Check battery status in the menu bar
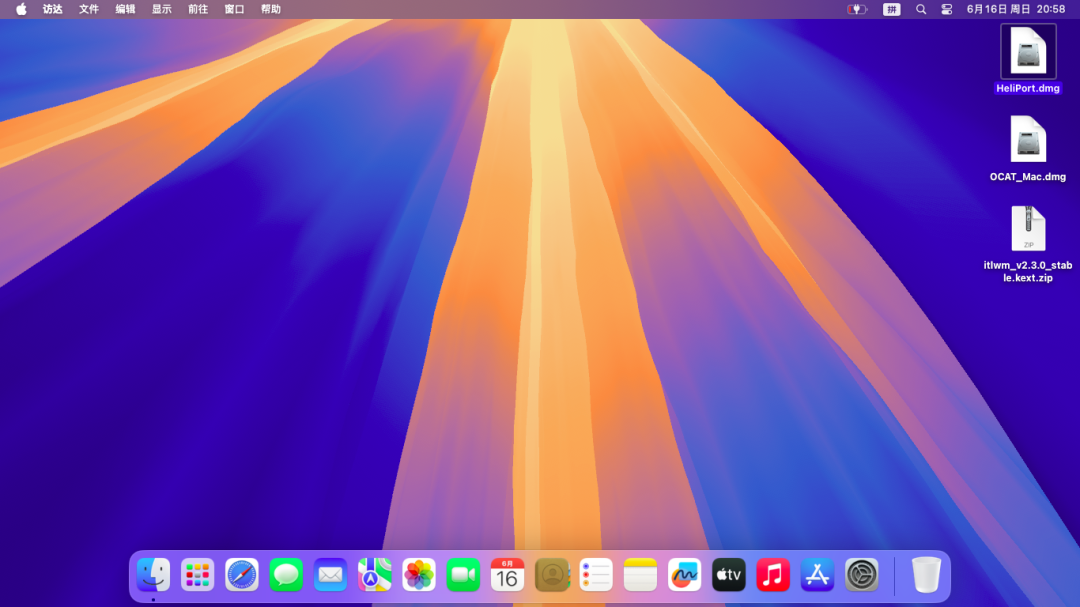Screen dimensions: 1080x607 coord(858,9)
